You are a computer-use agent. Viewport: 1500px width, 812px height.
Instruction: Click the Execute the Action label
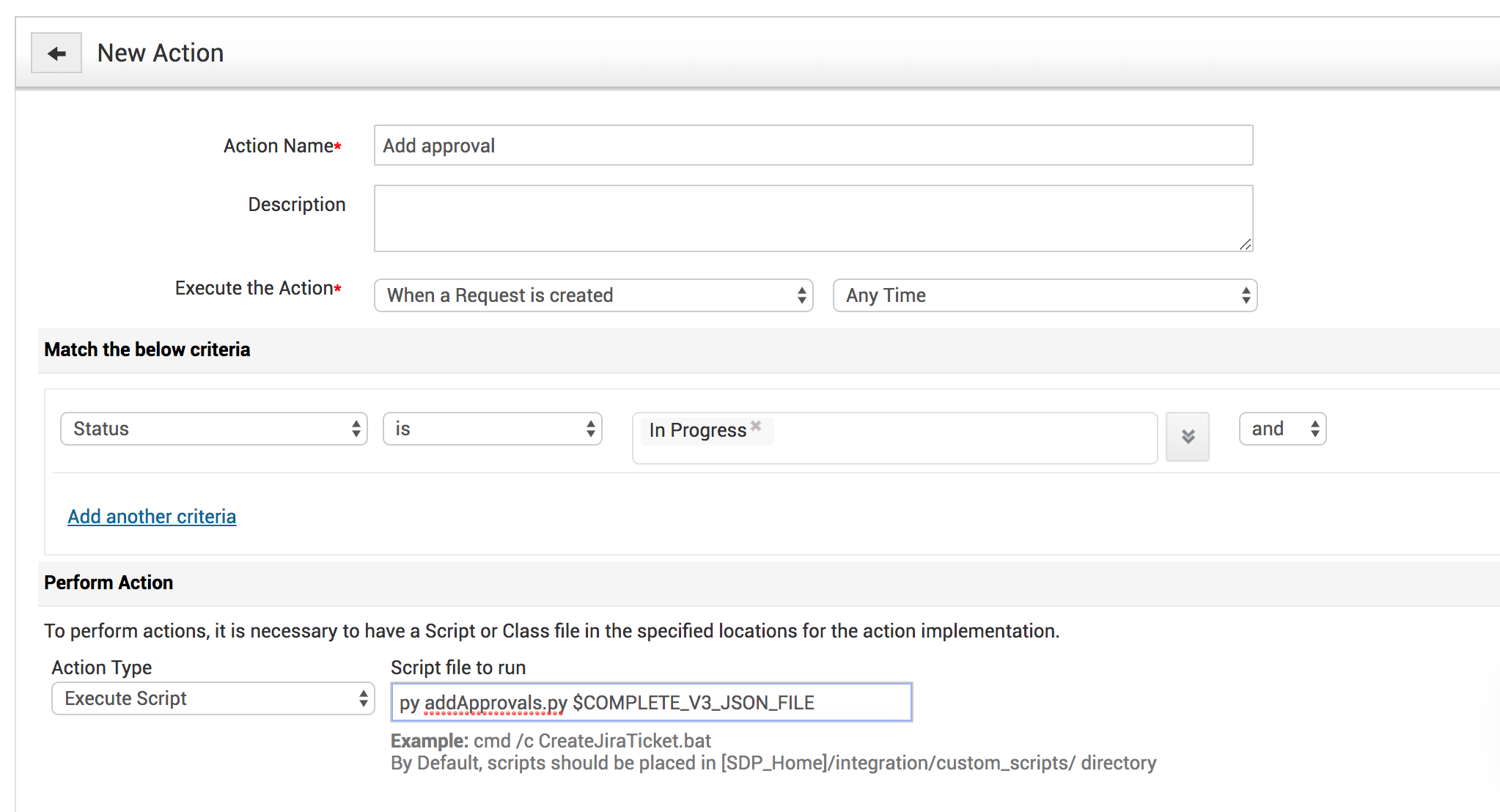(254, 288)
